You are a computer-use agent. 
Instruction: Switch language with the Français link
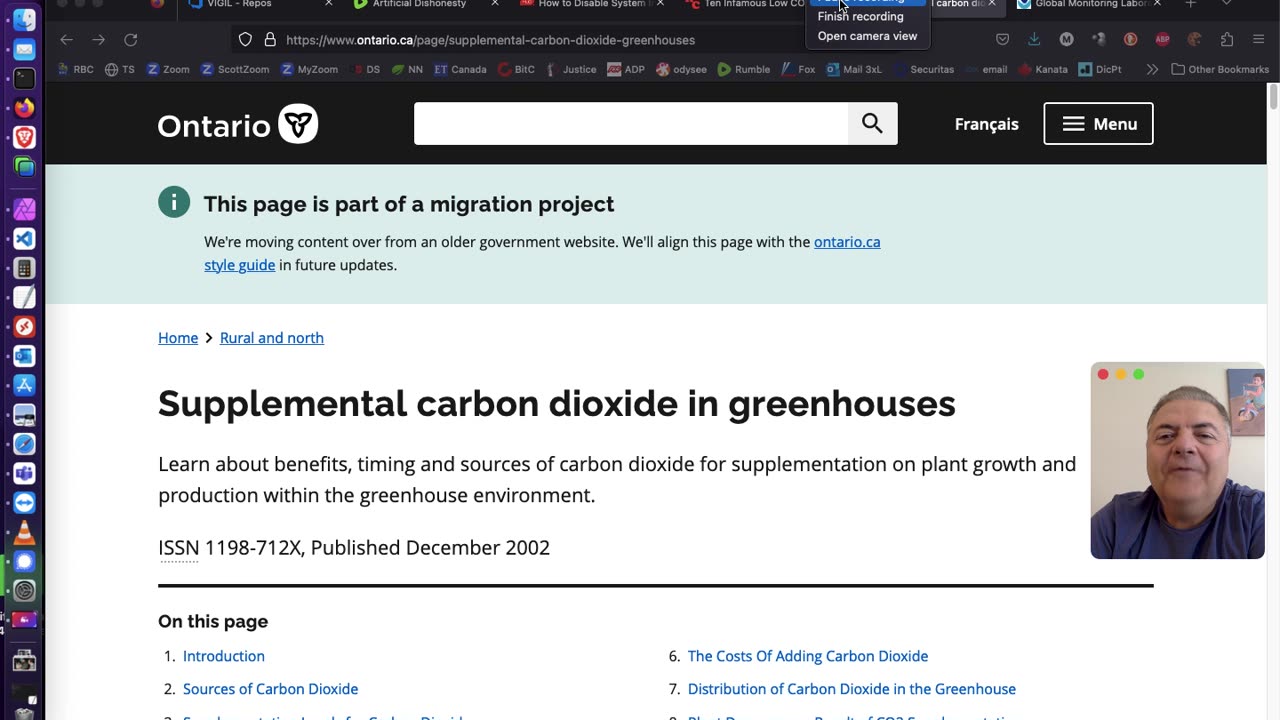[x=986, y=124]
